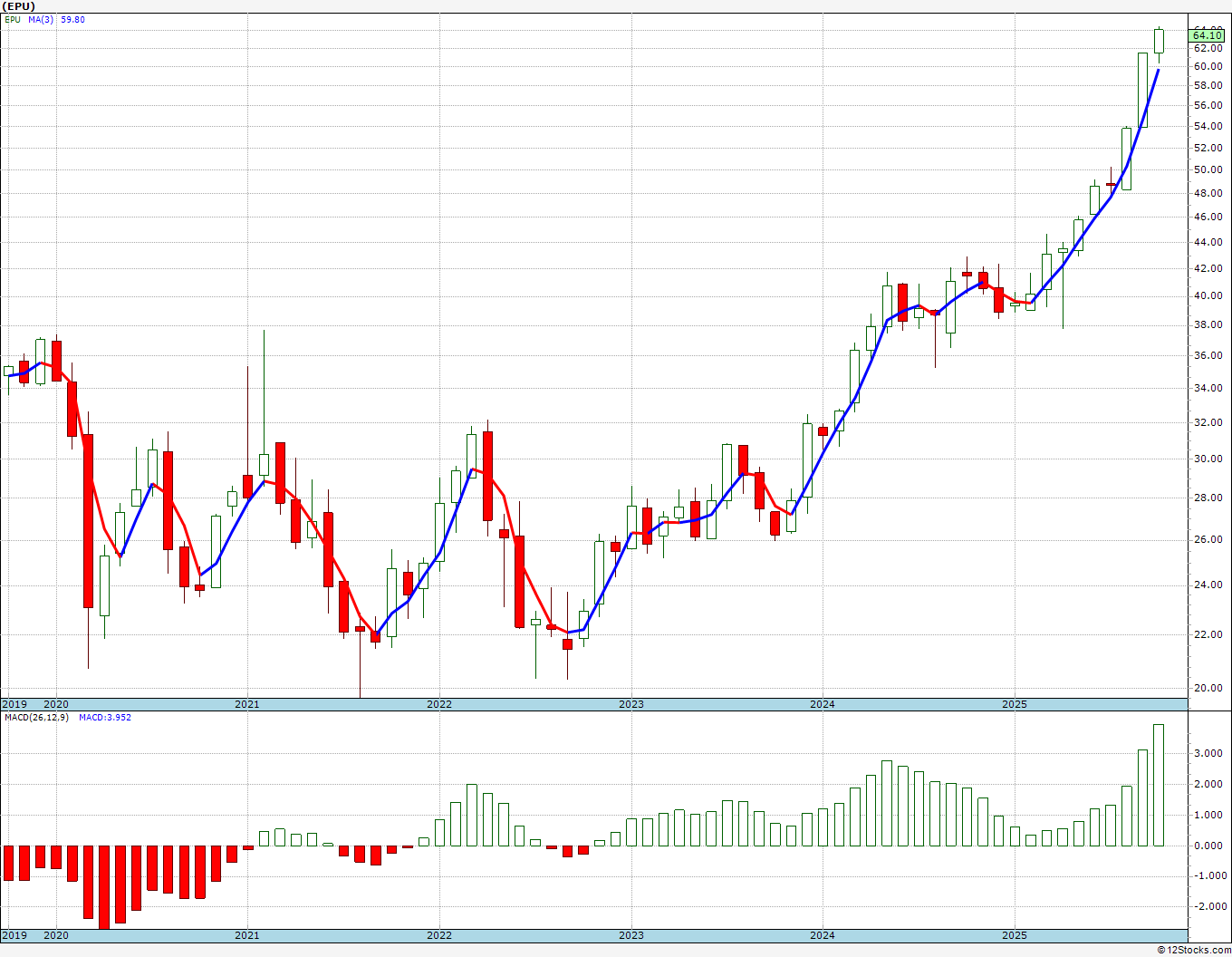Image resolution: width=1232 pixels, height=957 pixels.
Task: Click the 54.00 price axis label
Action: [x=1208, y=126]
